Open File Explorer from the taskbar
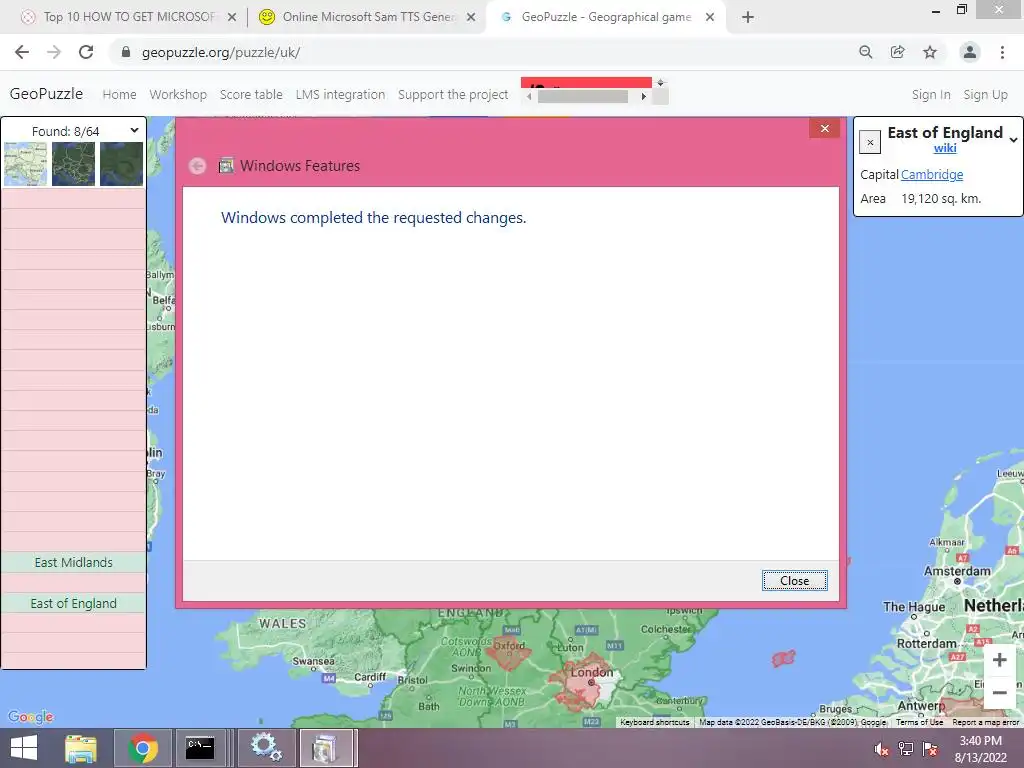 pos(81,748)
